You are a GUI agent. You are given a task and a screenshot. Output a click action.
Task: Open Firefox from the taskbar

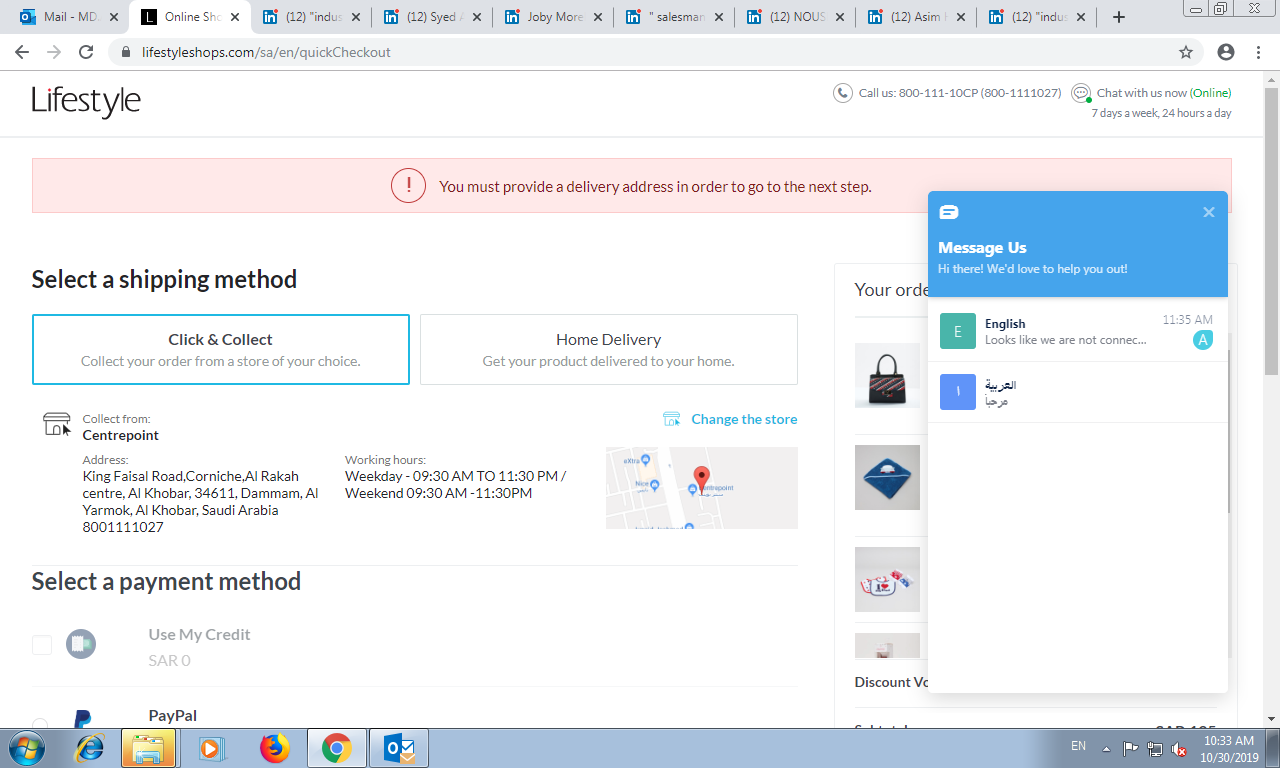(274, 748)
